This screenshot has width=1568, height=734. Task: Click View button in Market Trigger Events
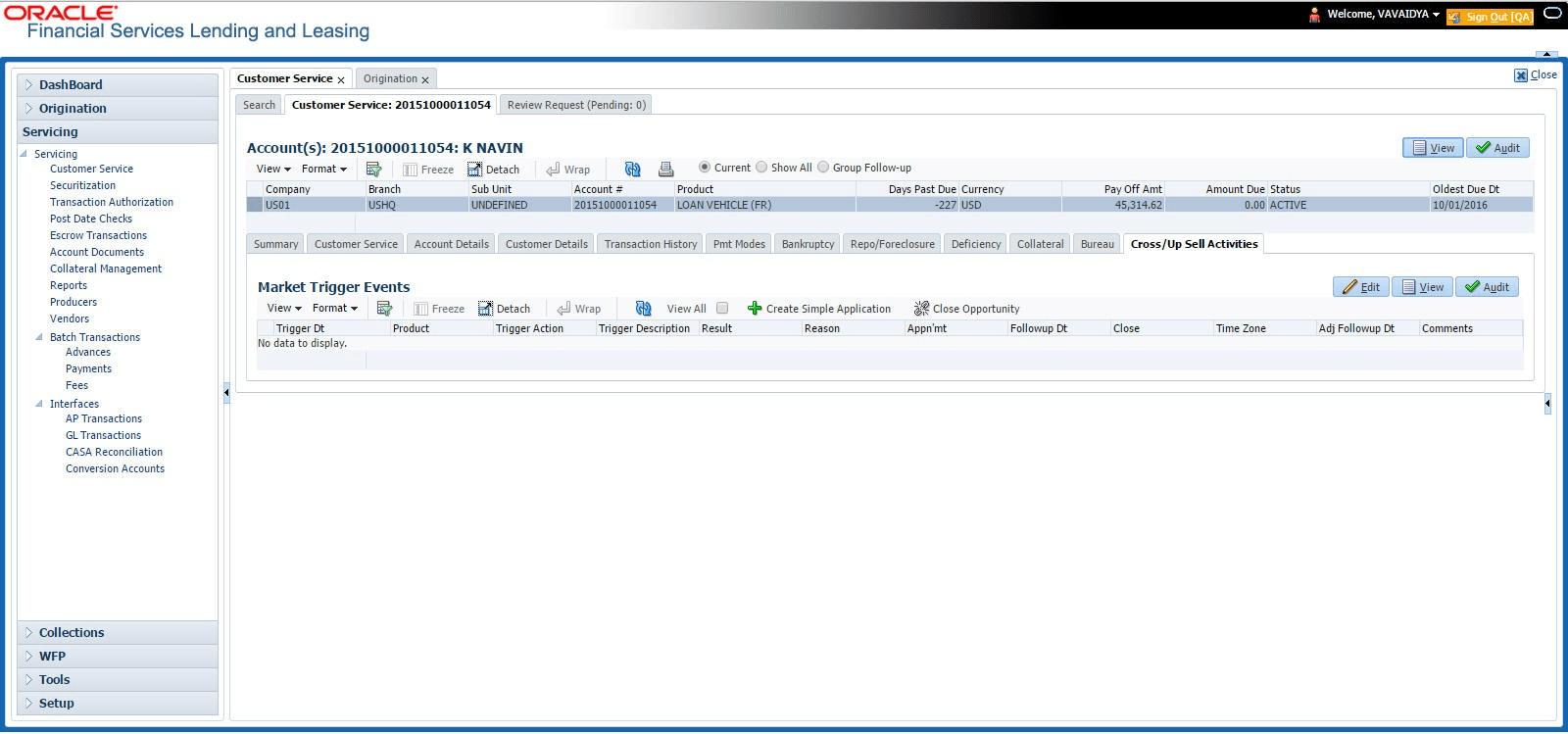pyautogui.click(x=1423, y=287)
